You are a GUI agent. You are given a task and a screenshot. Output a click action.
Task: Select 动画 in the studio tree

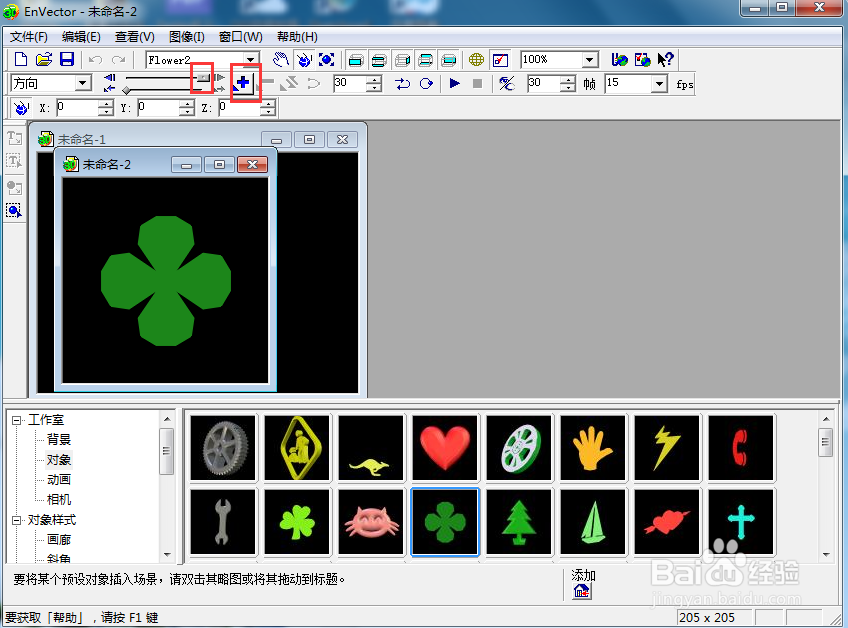59,480
